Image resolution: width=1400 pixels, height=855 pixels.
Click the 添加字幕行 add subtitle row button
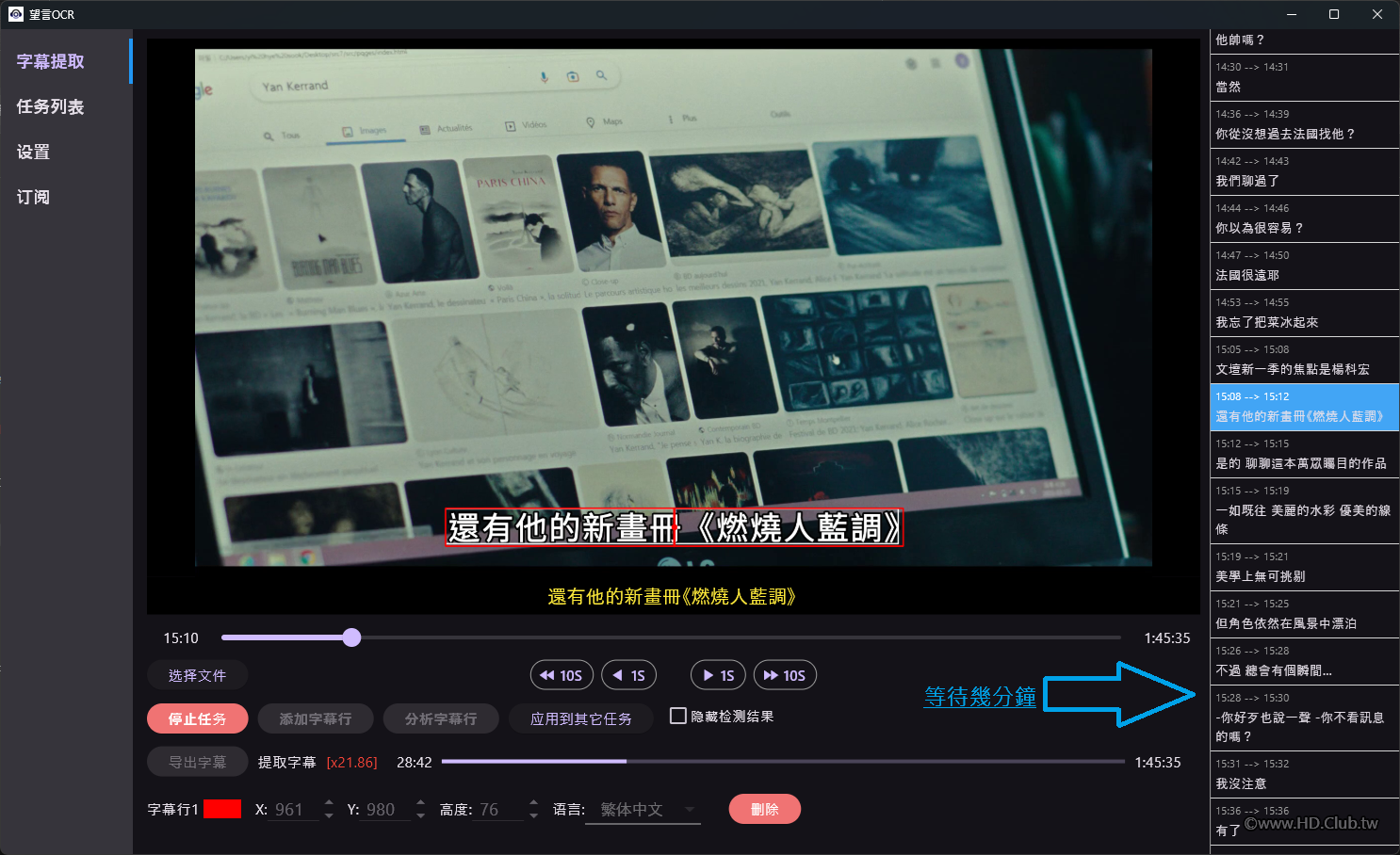tap(316, 718)
